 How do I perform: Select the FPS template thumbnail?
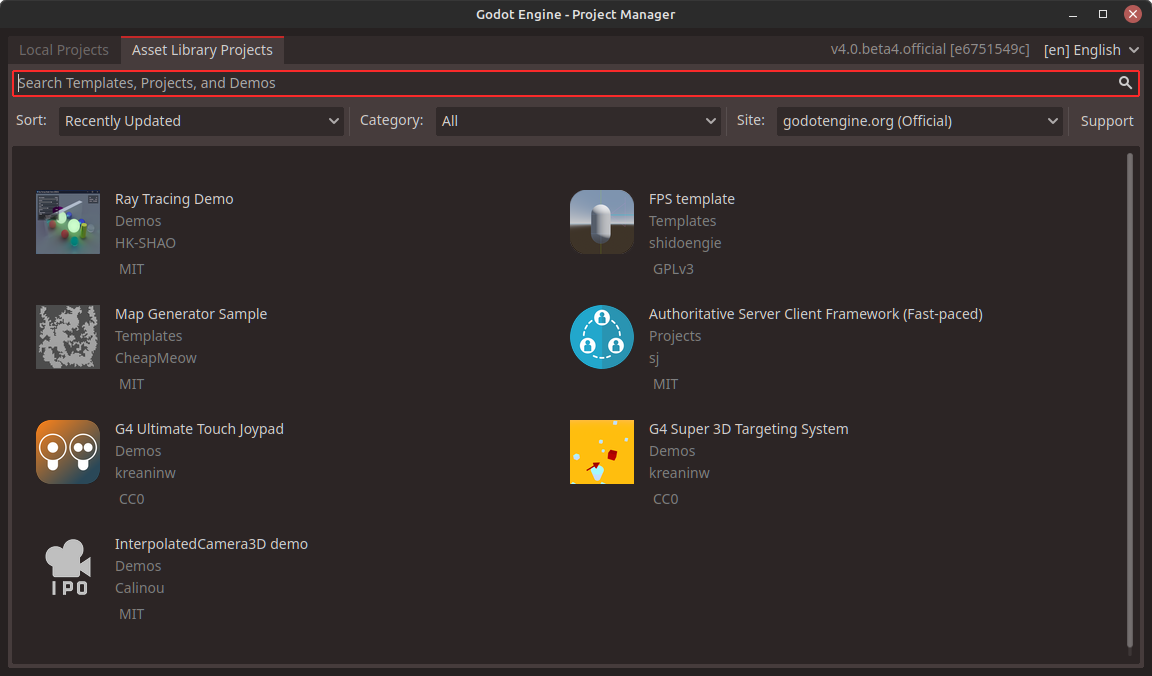[x=601, y=221]
